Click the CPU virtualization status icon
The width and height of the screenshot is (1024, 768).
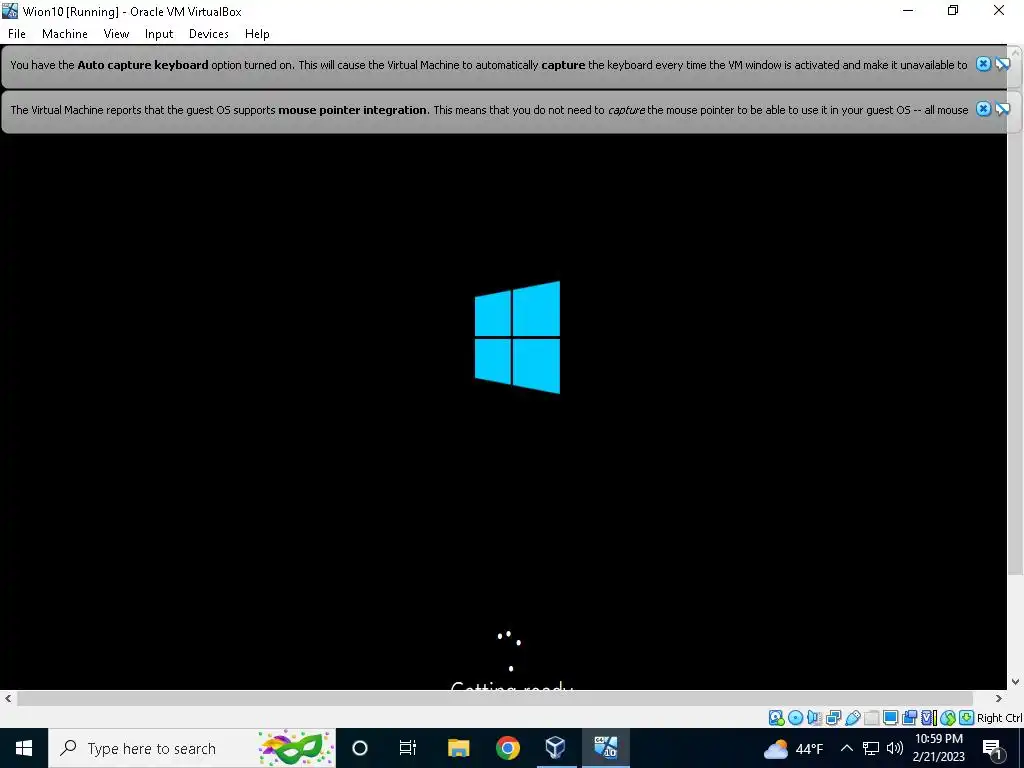[x=929, y=718]
